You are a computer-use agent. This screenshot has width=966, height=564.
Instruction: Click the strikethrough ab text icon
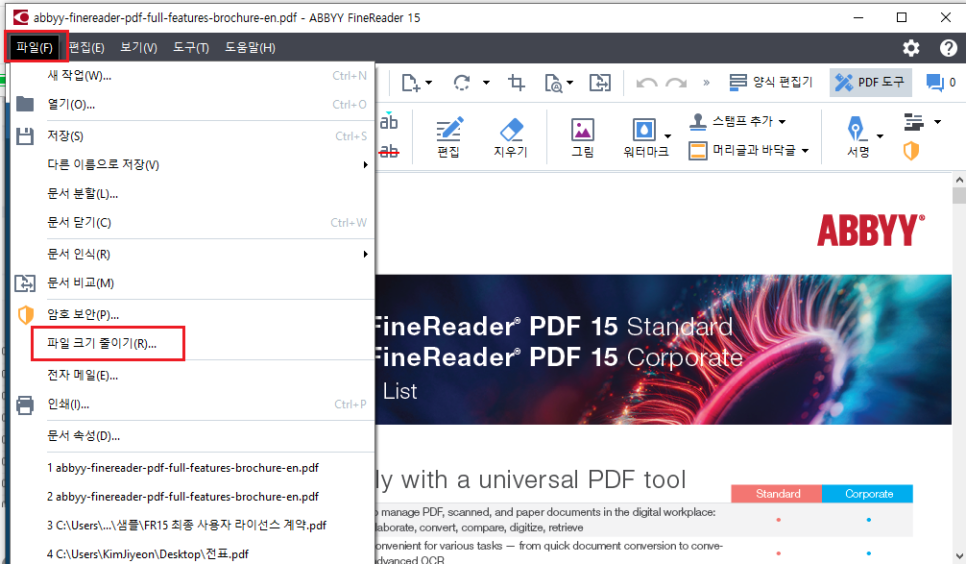click(389, 150)
